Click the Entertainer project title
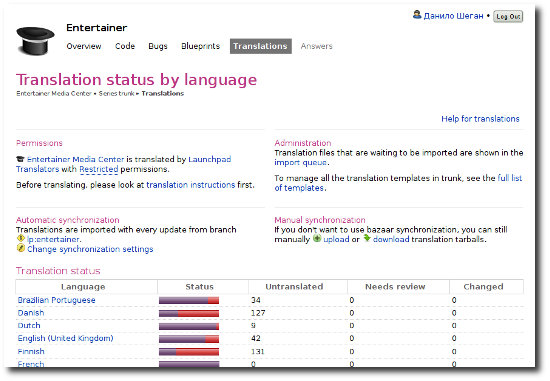The width and height of the screenshot is (550, 381). pyautogui.click(x=96, y=28)
